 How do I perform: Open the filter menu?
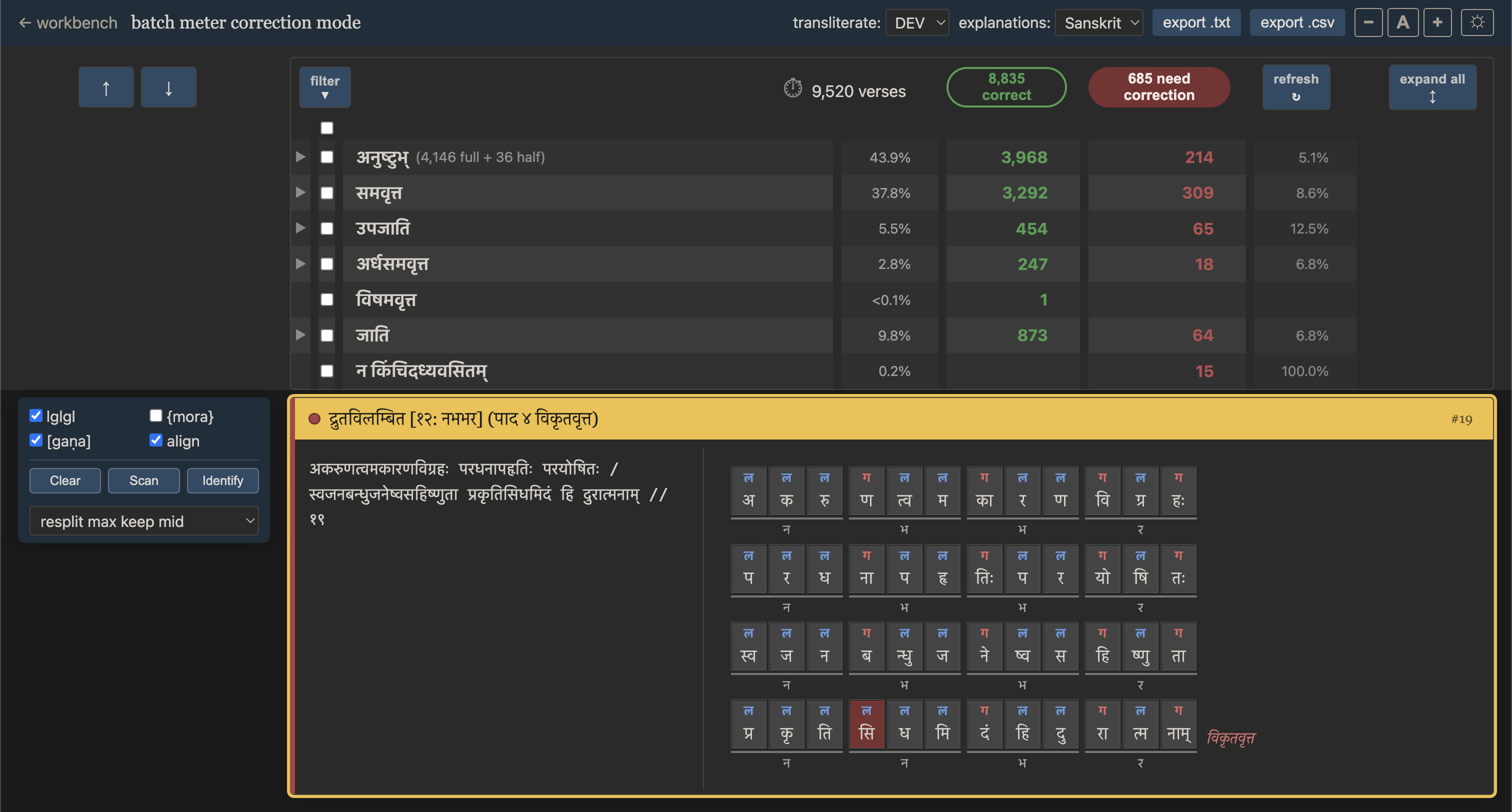[x=325, y=87]
